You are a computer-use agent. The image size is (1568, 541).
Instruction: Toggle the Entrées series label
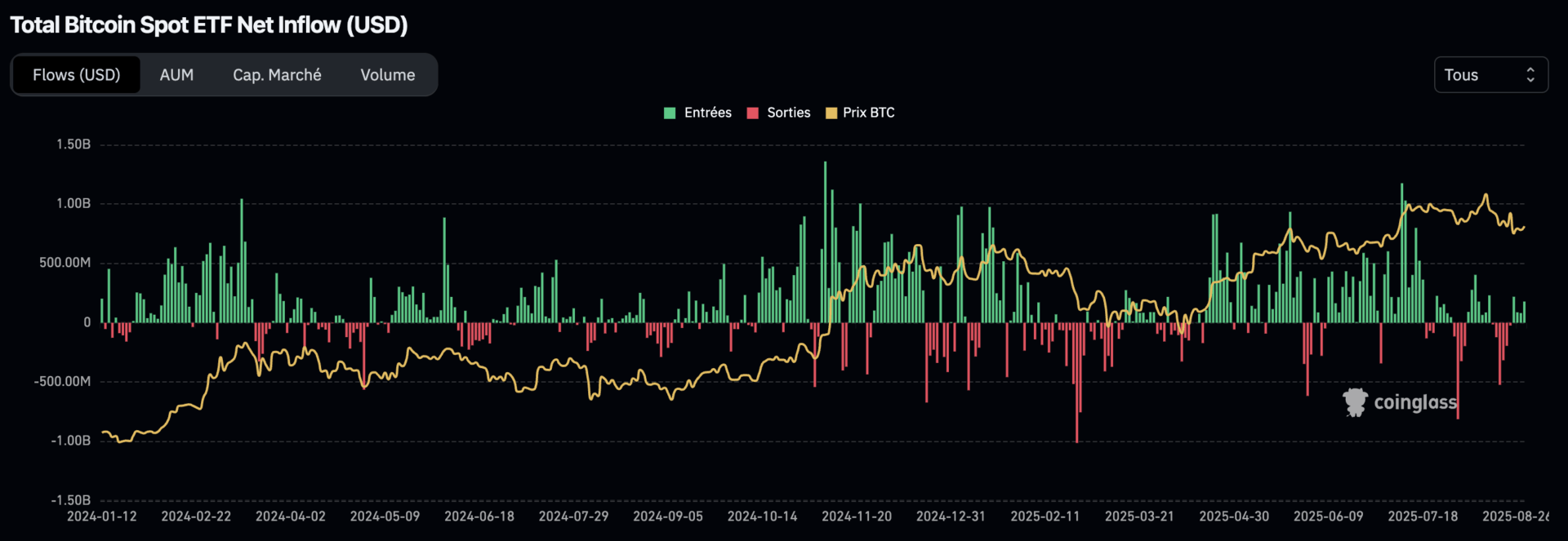[707, 113]
